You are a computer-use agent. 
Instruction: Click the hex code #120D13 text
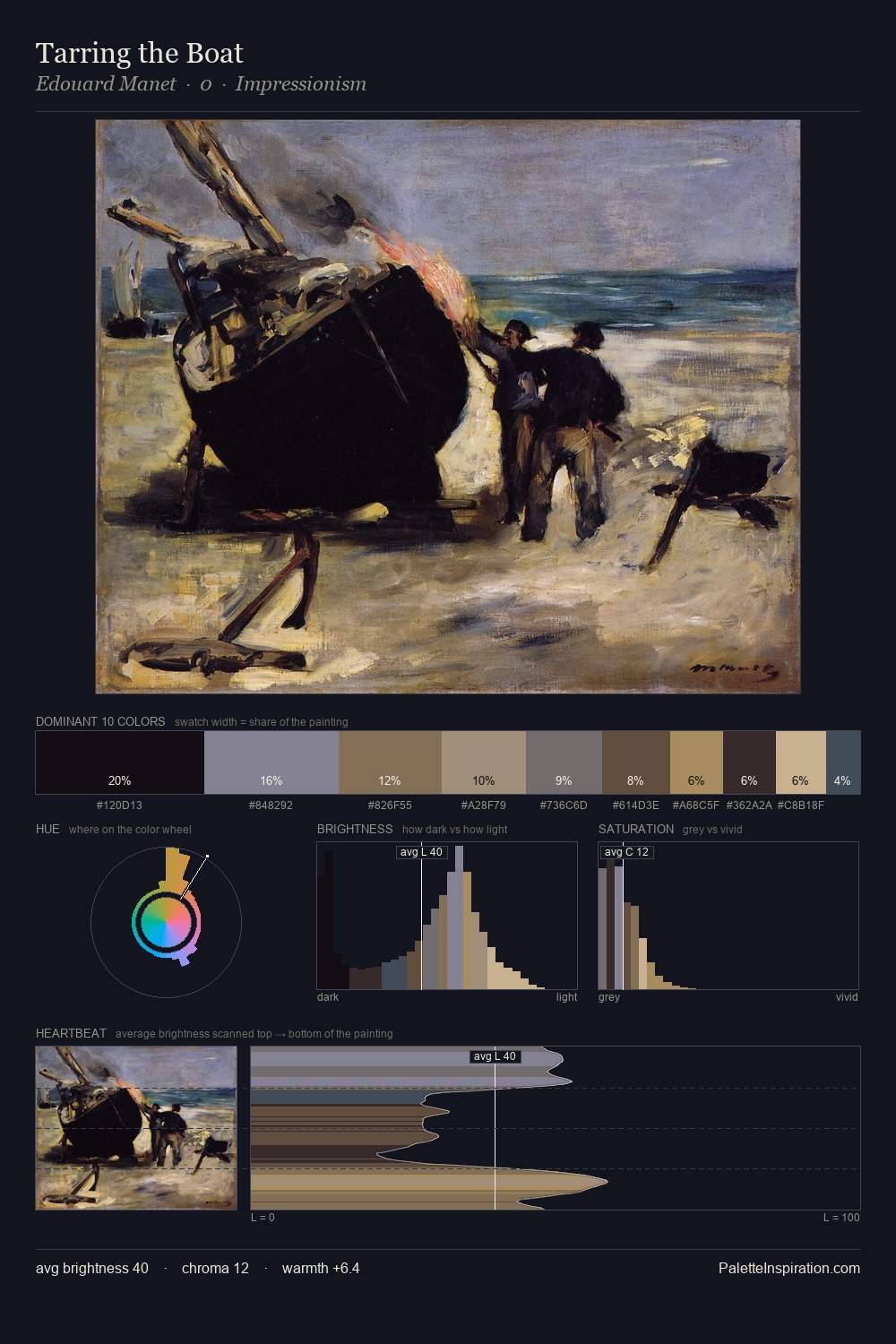(x=119, y=806)
